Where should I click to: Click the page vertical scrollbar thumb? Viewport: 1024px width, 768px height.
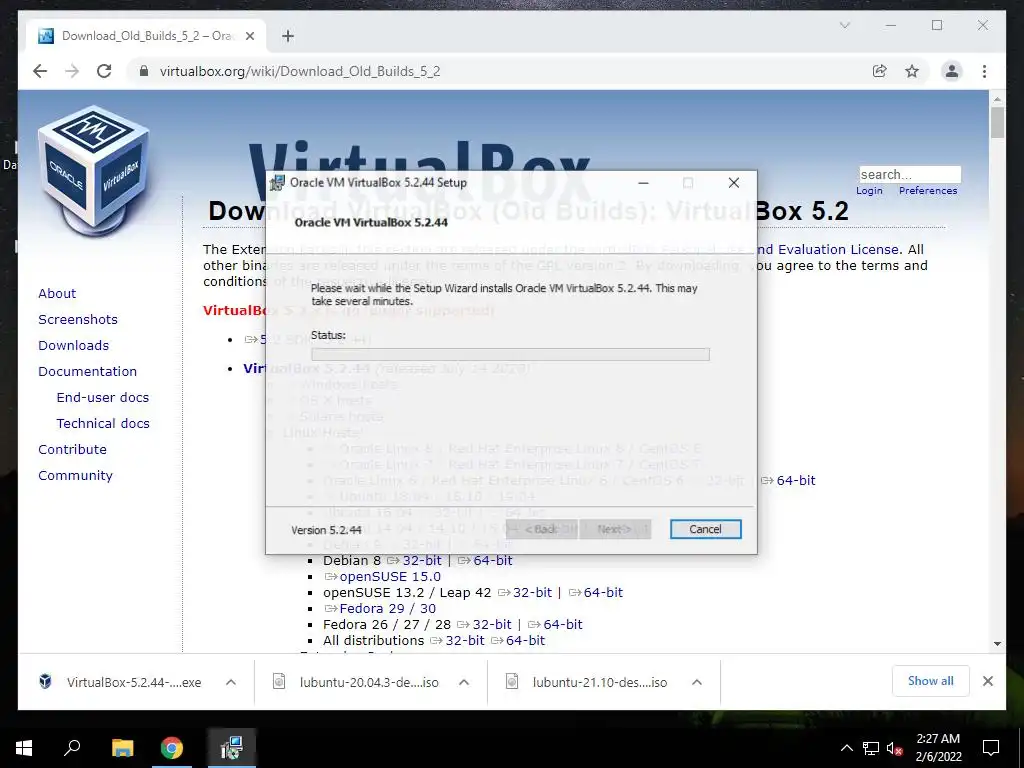(997, 122)
